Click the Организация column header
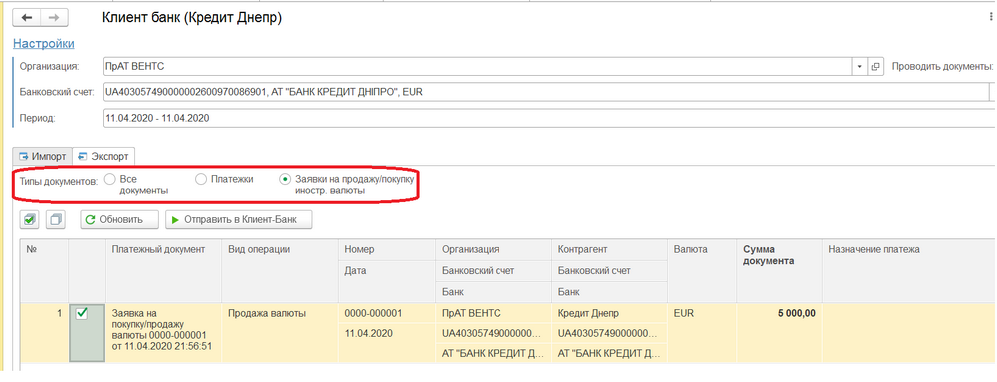Screen dimensions: 997x382 tap(493, 250)
